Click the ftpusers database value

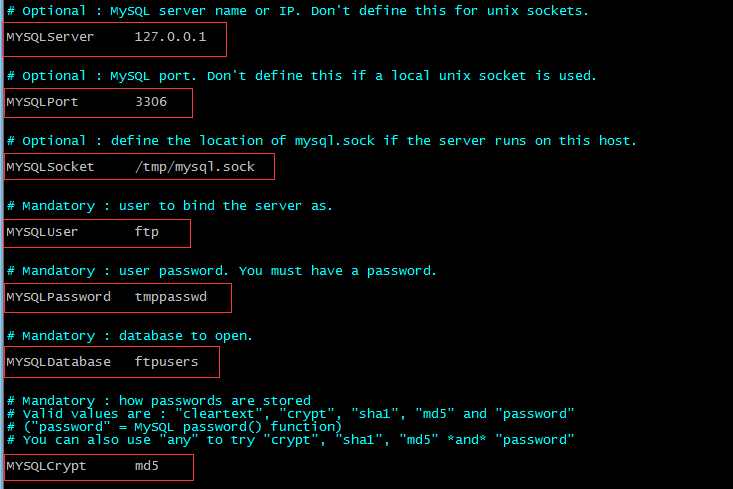[166, 362]
